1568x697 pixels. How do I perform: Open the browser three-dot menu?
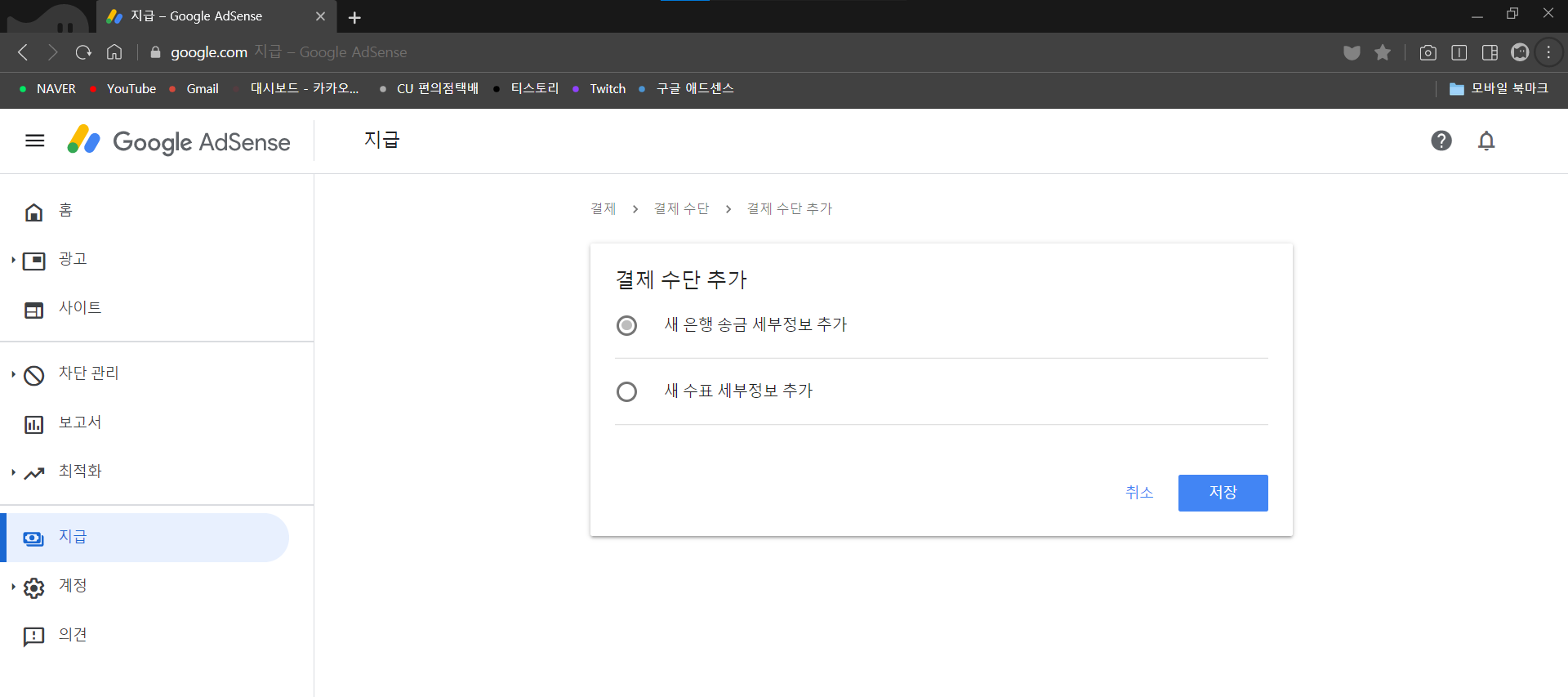[x=1548, y=52]
